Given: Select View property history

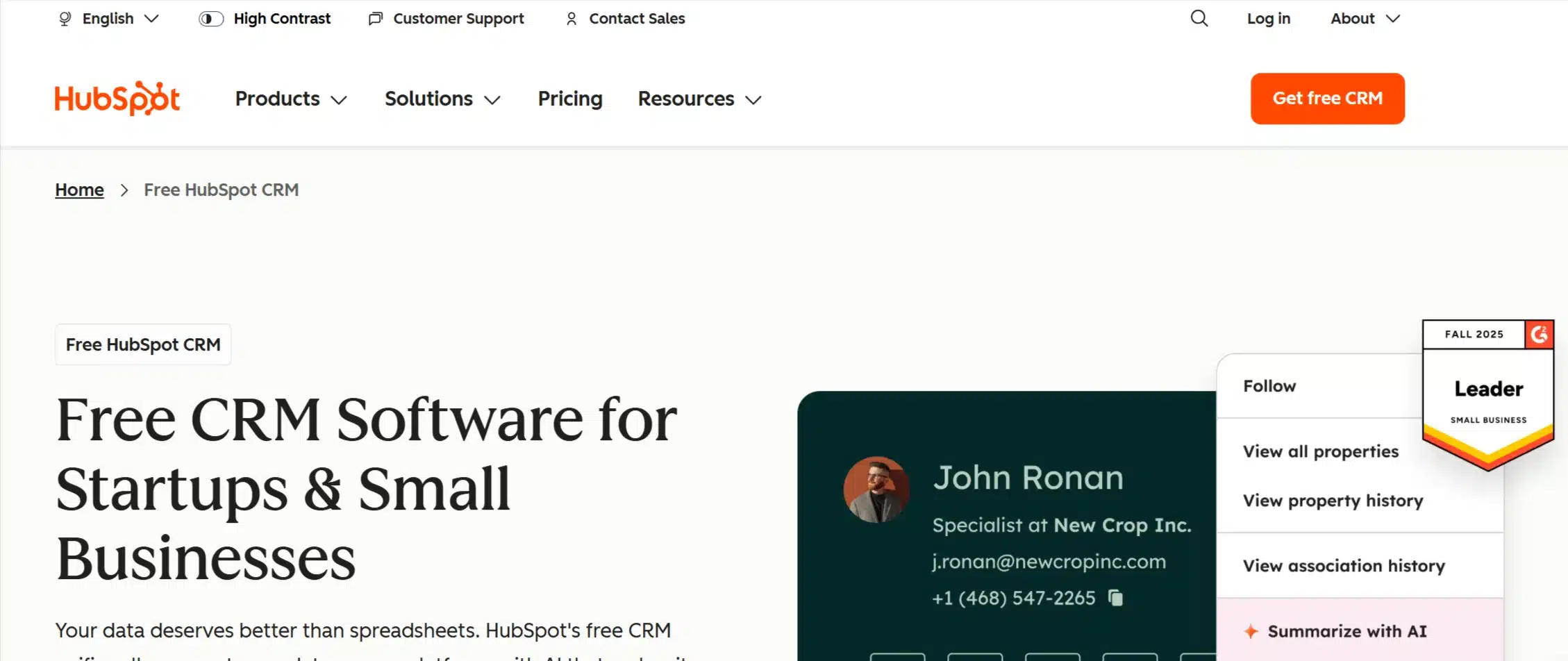Looking at the screenshot, I should [1333, 501].
